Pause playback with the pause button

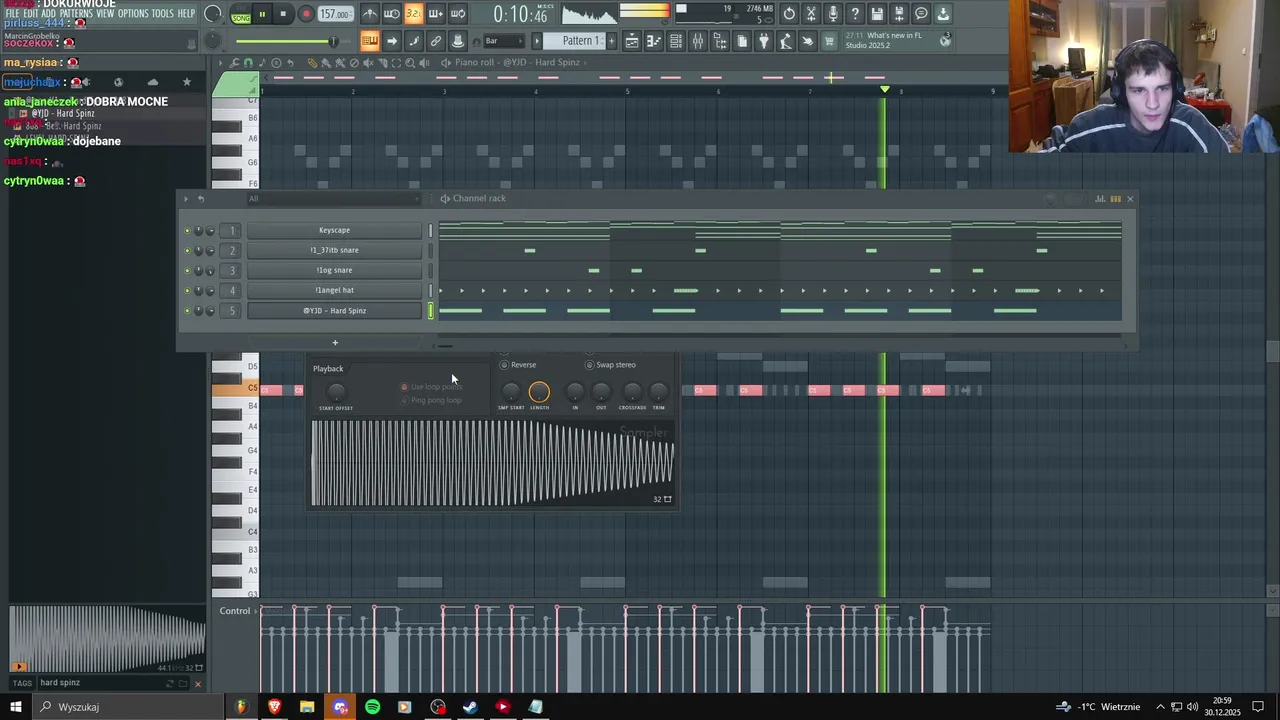pyautogui.click(x=262, y=14)
